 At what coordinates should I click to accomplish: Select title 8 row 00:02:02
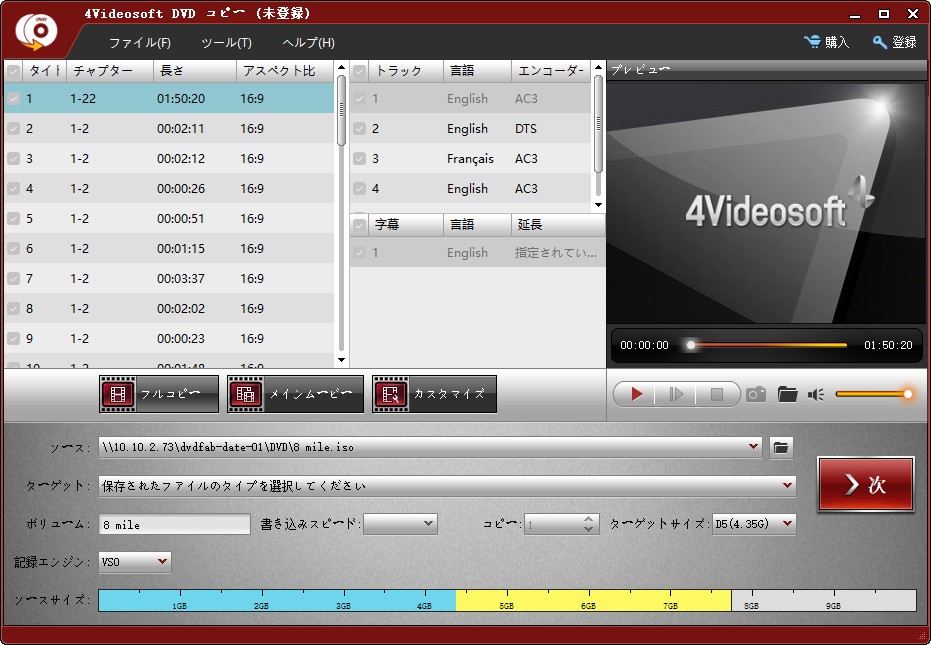click(x=169, y=308)
